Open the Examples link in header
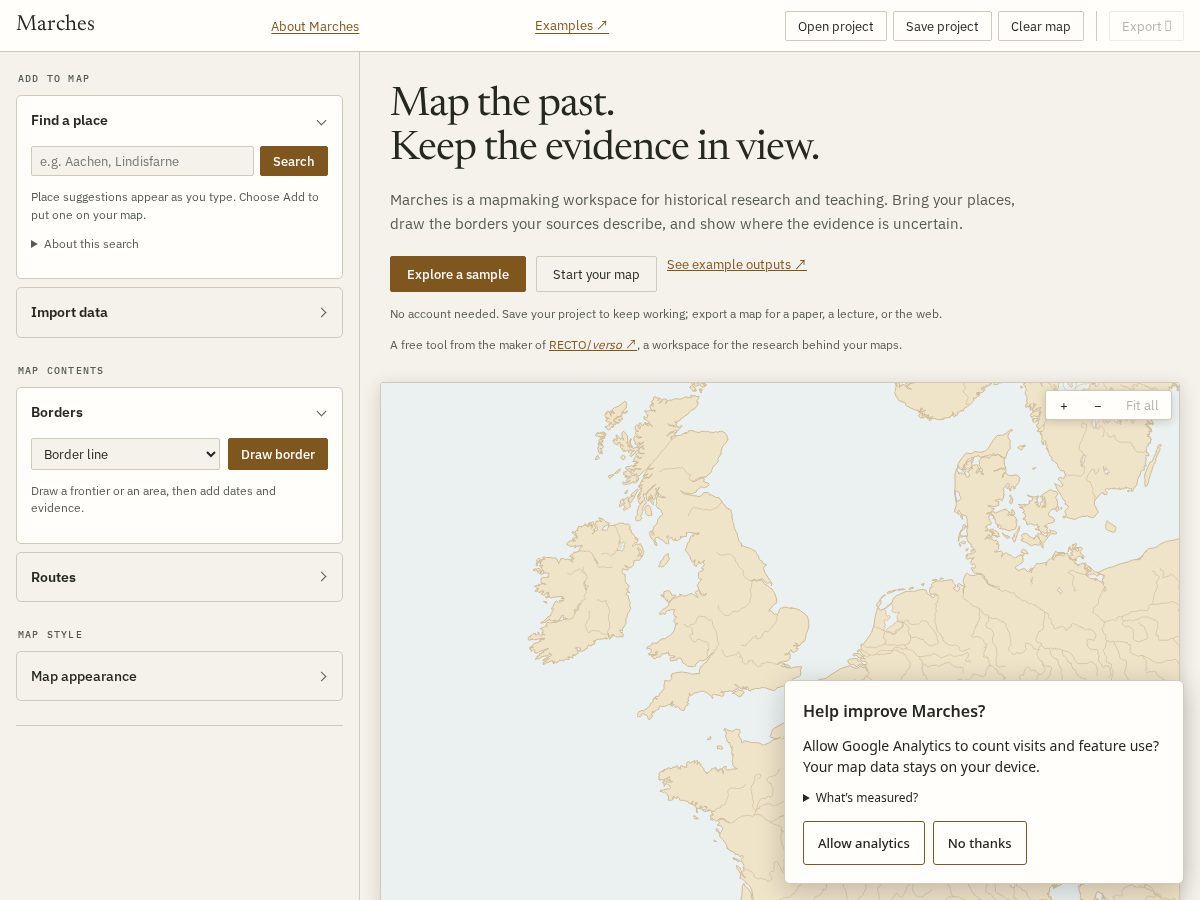This screenshot has height=900, width=1200. (571, 26)
